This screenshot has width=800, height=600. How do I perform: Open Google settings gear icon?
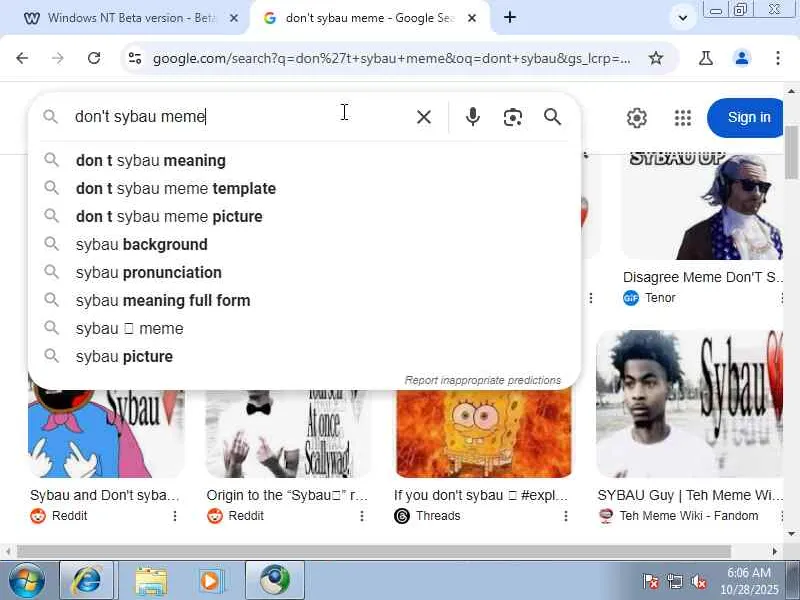637,118
